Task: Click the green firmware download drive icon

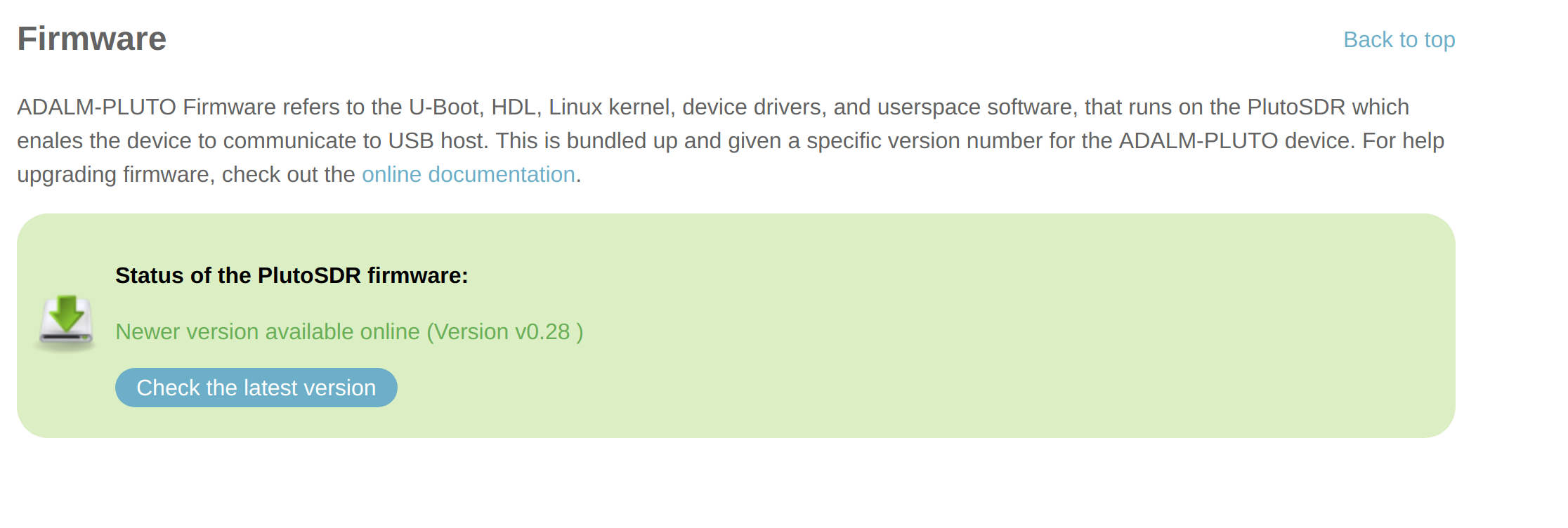Action: (x=65, y=323)
